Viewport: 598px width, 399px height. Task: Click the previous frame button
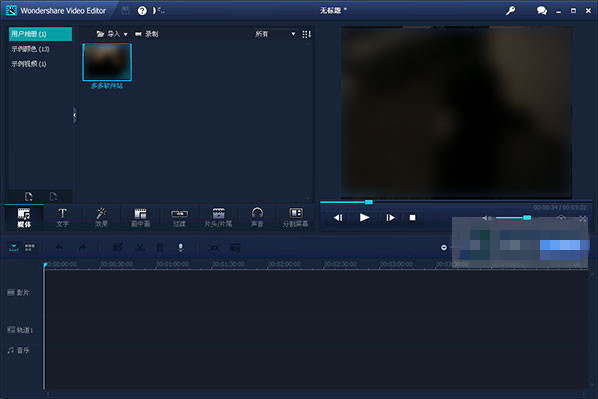tap(338, 218)
